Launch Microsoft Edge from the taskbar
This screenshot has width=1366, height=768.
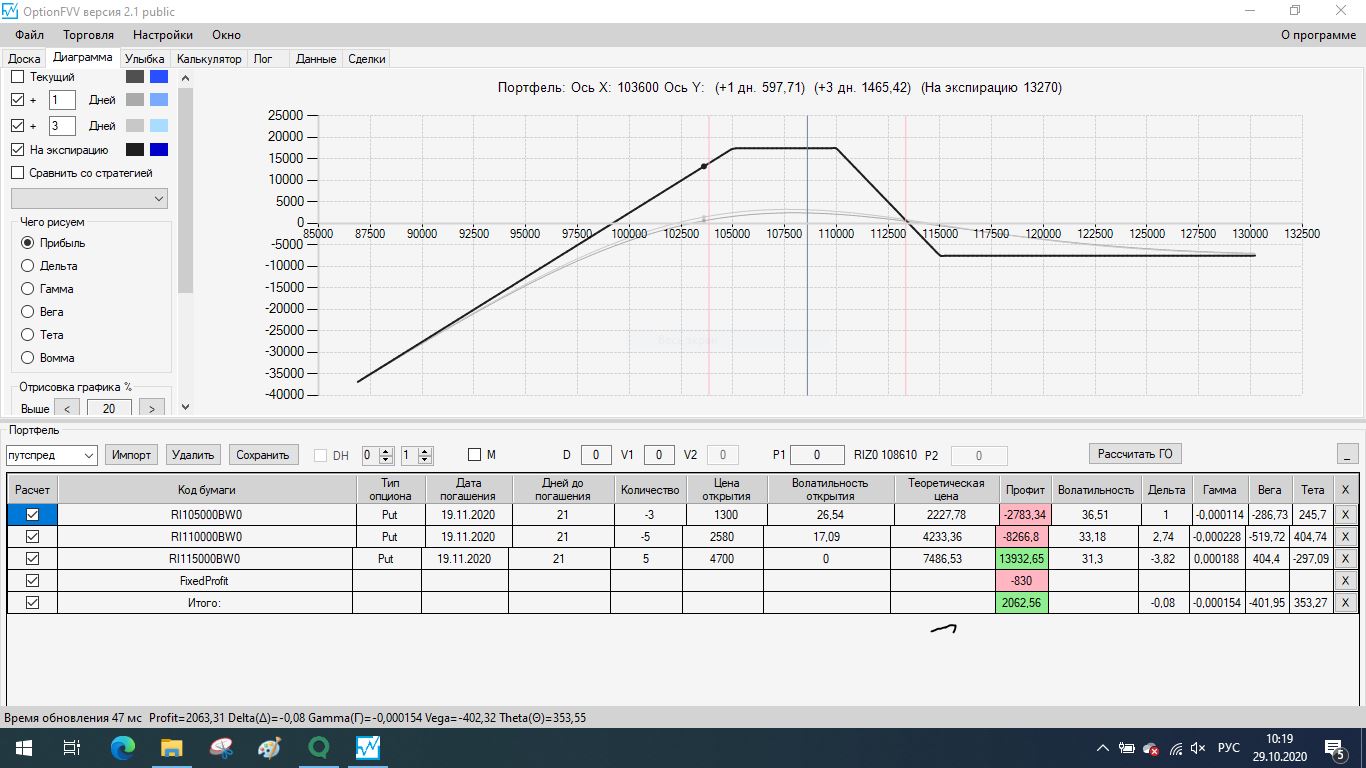coord(122,747)
